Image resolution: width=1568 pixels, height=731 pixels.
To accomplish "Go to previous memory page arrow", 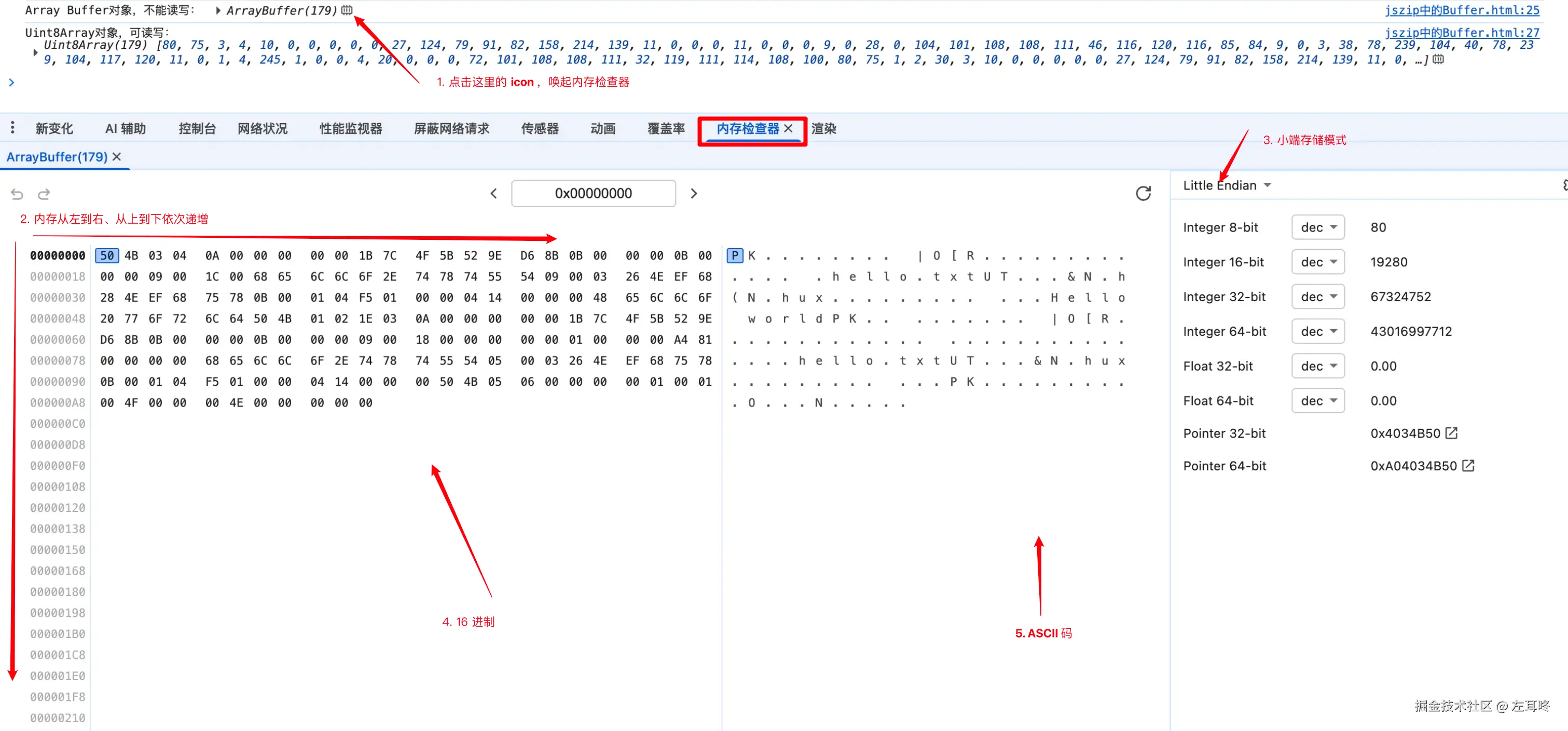I will coord(493,193).
